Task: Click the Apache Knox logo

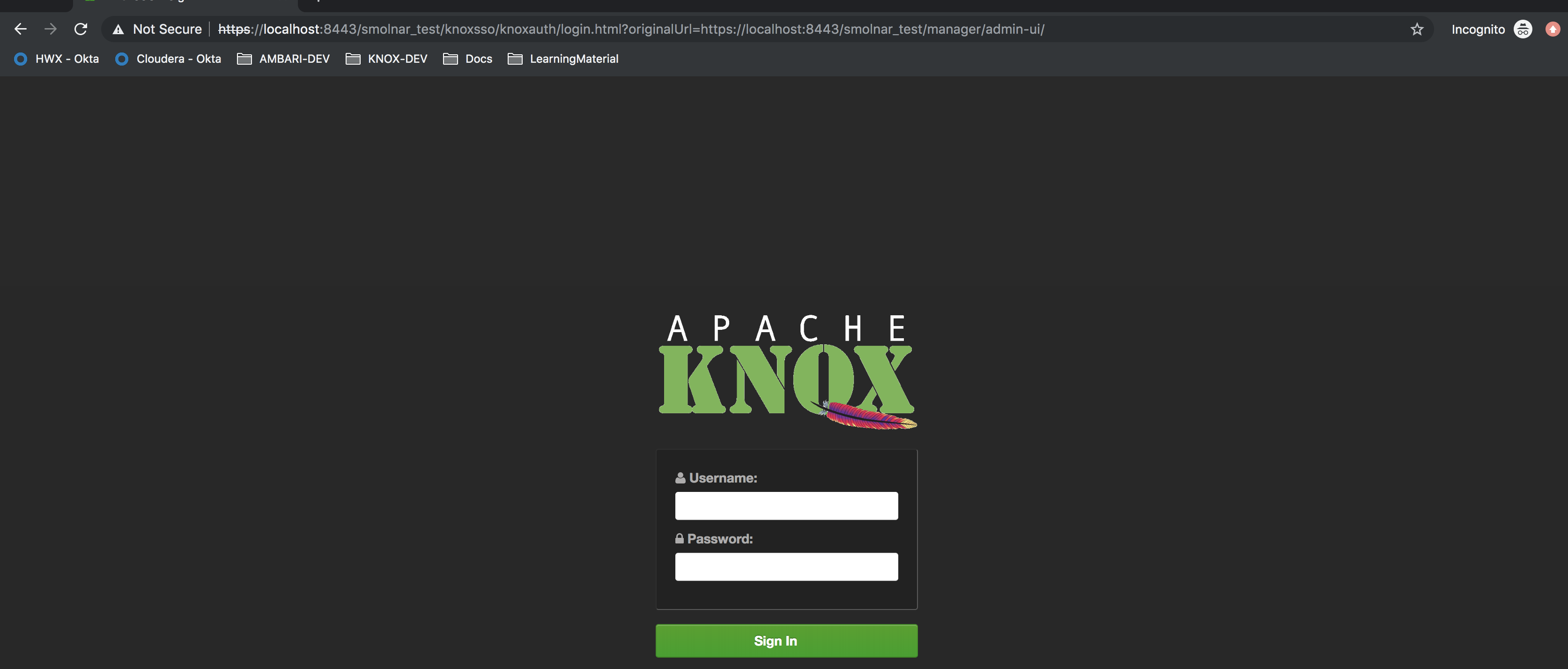Action: (x=786, y=372)
